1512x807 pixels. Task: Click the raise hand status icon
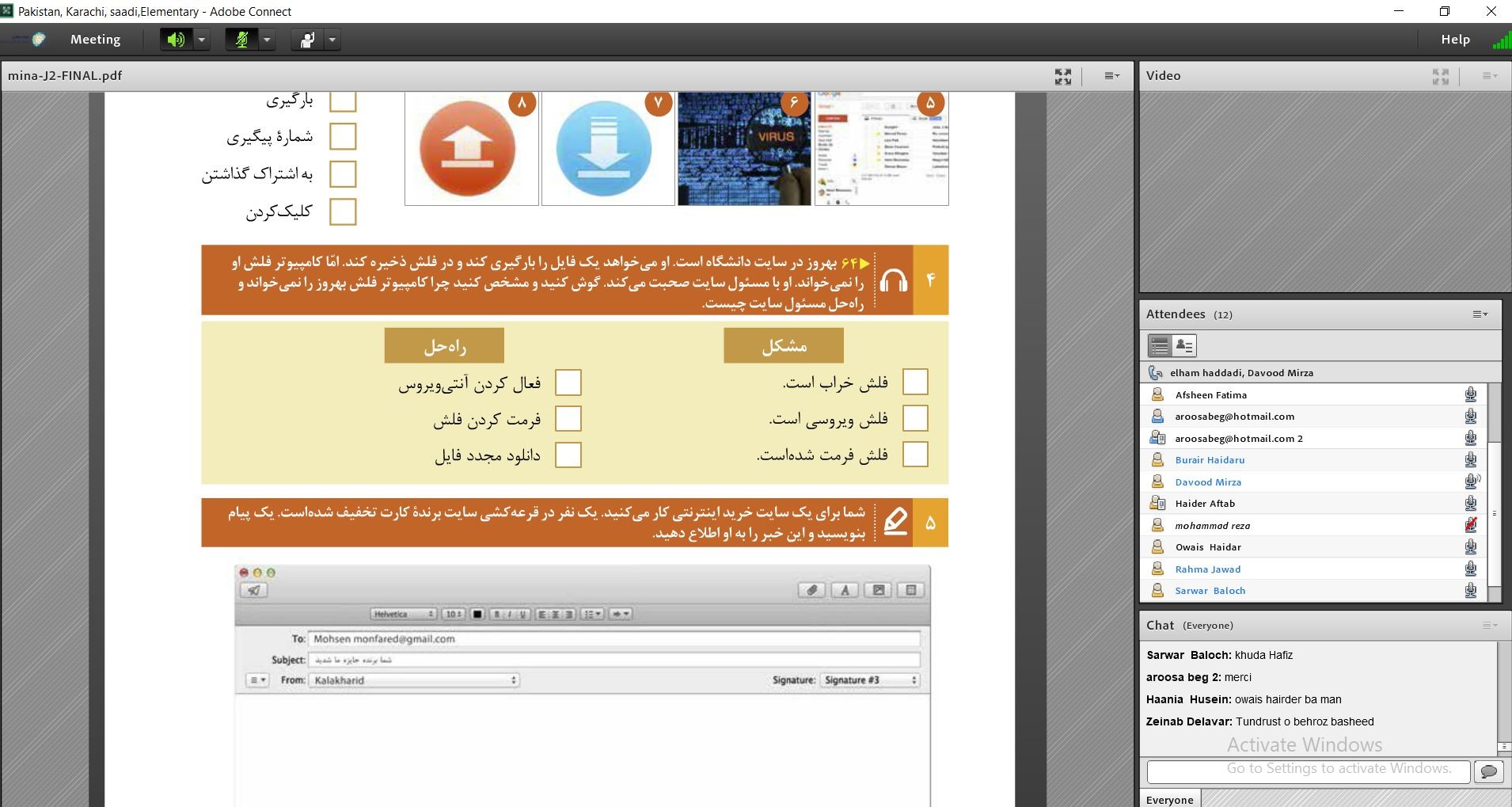click(307, 40)
